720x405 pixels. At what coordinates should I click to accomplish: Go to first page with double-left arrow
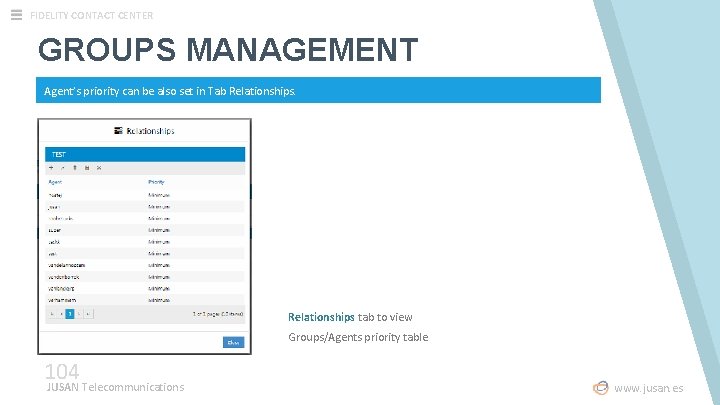click(x=52, y=314)
